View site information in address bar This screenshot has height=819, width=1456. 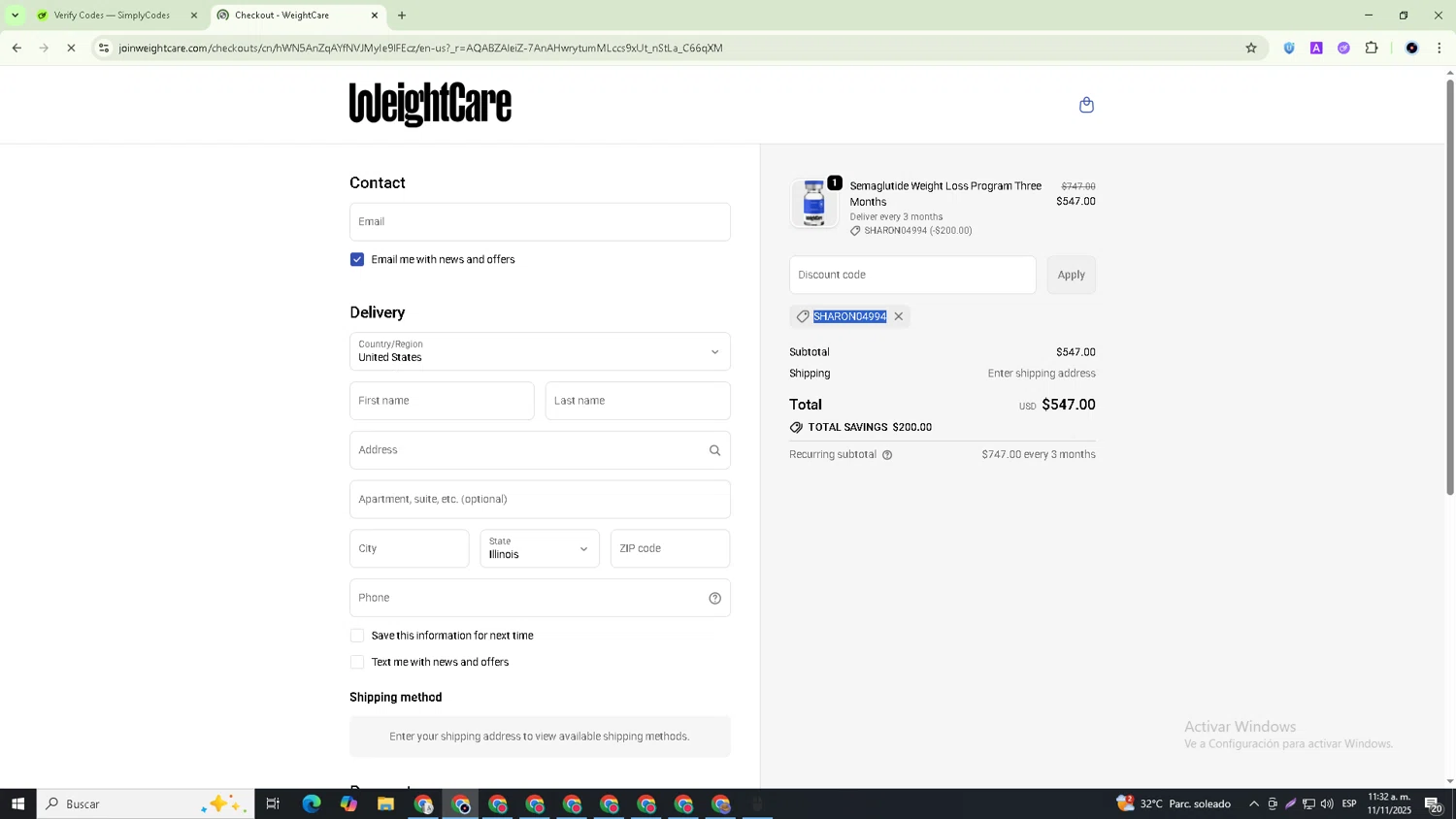pyautogui.click(x=104, y=48)
